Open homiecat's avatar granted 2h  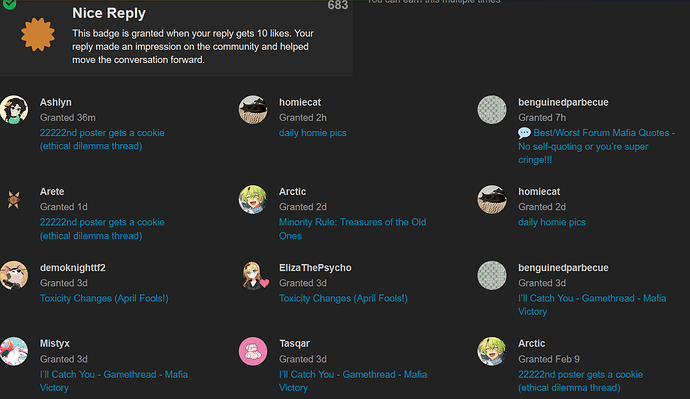pyautogui.click(x=253, y=110)
